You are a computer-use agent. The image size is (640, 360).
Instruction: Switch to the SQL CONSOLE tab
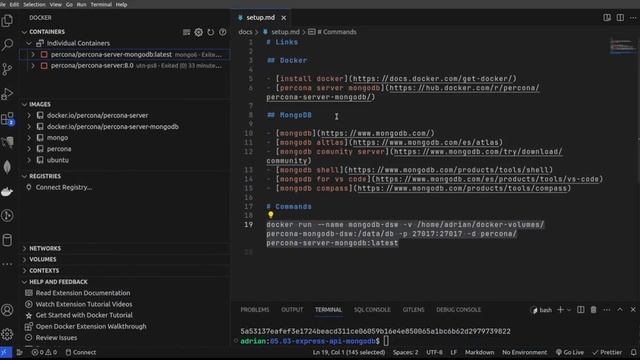[x=372, y=310]
